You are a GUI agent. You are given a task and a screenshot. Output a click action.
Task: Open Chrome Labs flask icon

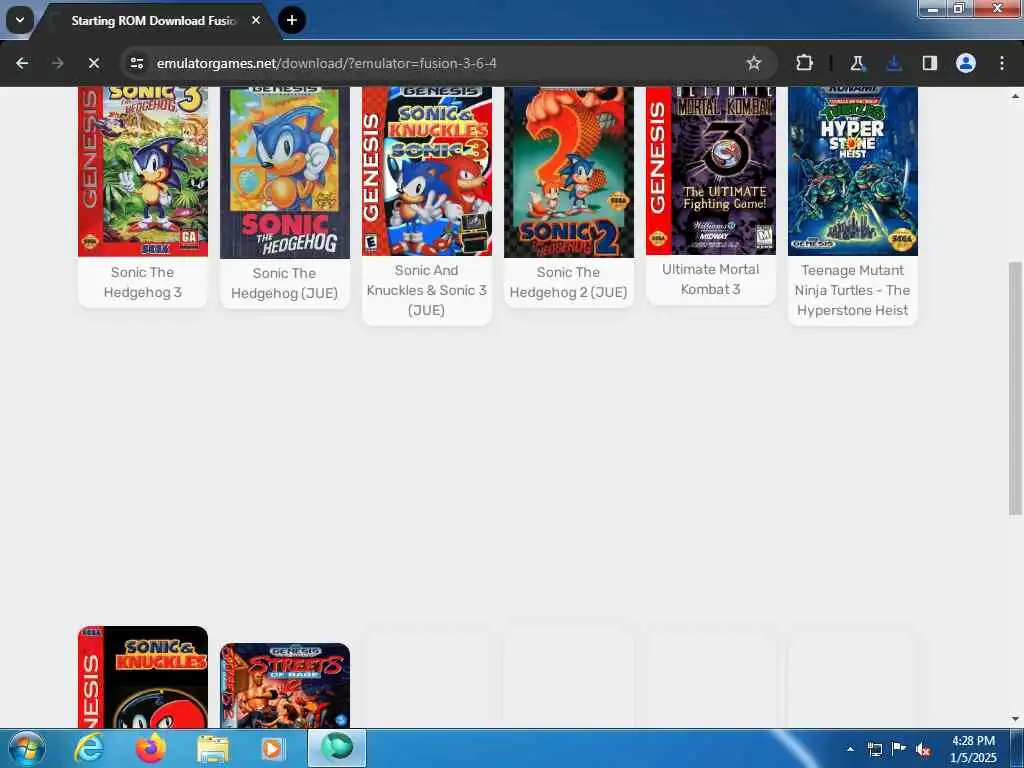[857, 63]
